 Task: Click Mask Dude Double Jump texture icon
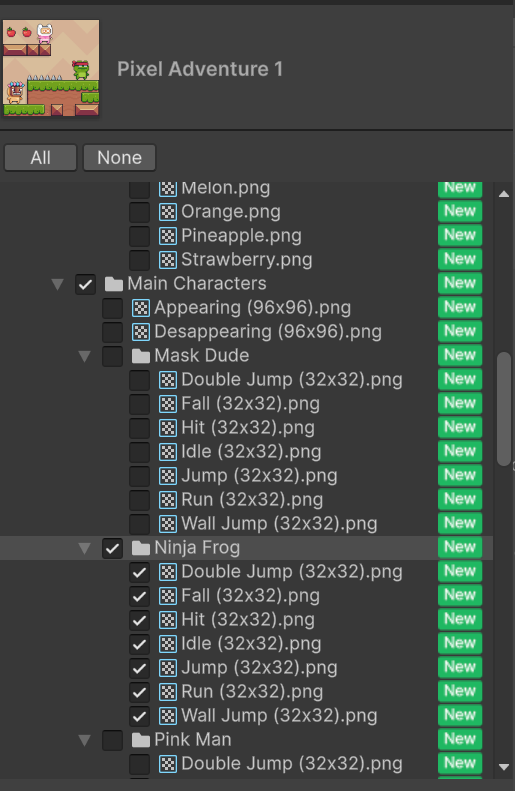pos(168,380)
